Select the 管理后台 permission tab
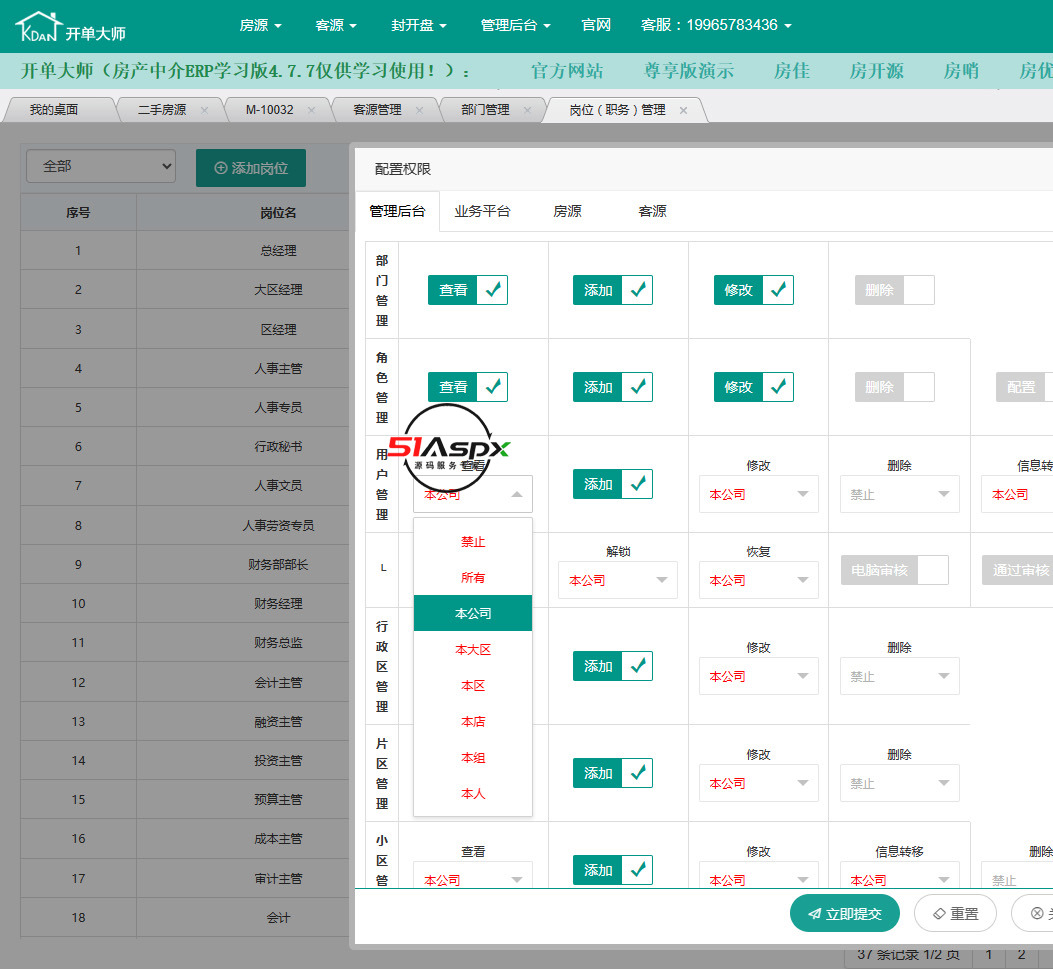This screenshot has width=1053, height=969. (398, 212)
